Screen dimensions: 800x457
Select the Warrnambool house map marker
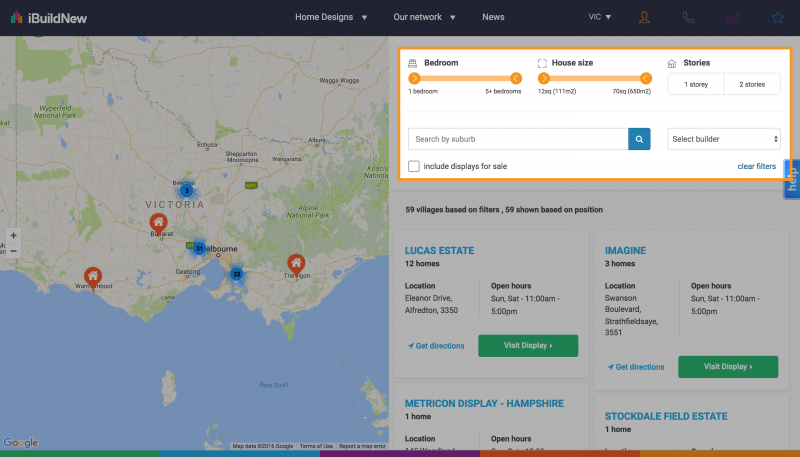(92, 276)
